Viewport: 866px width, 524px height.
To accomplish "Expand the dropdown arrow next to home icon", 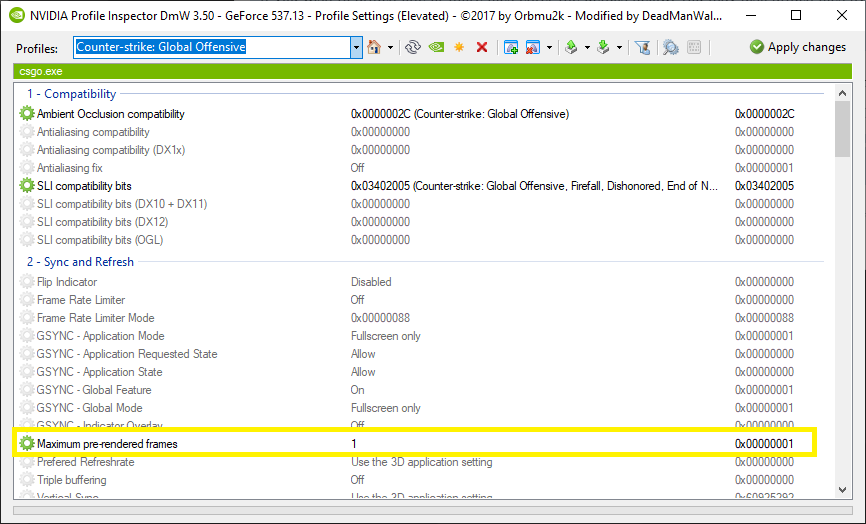I will pyautogui.click(x=390, y=47).
